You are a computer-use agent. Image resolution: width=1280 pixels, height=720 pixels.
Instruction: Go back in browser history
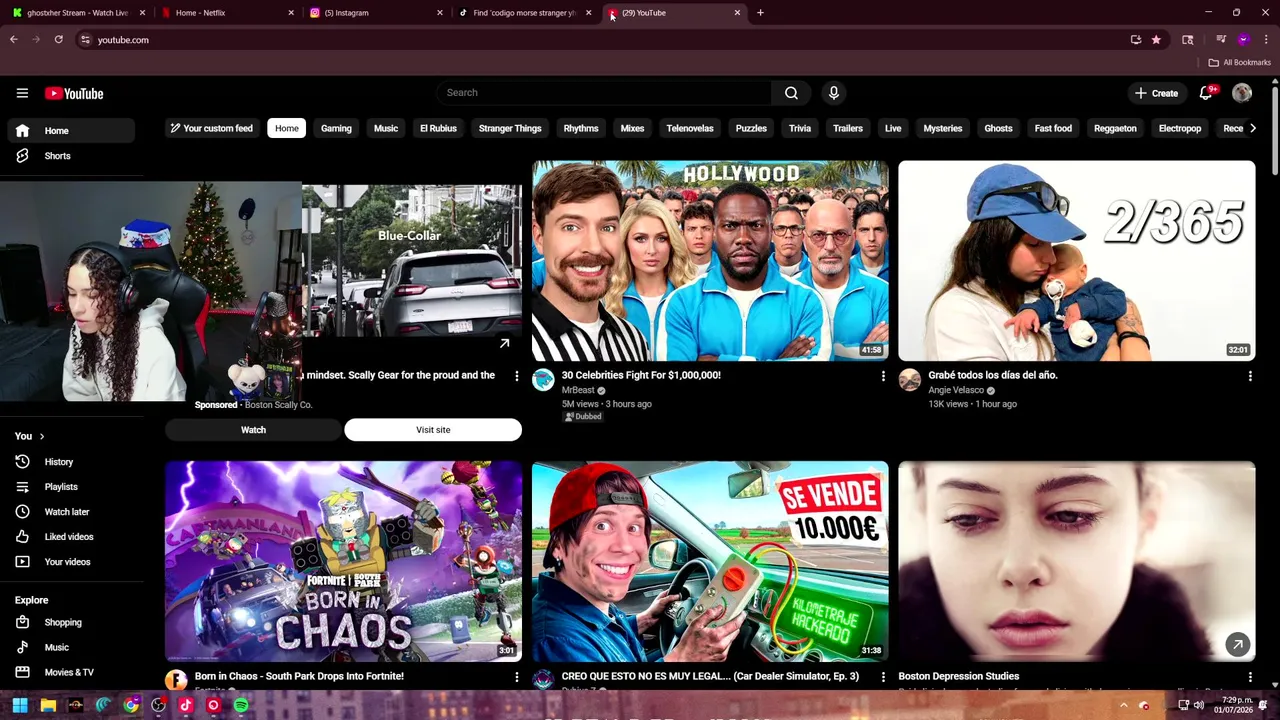pos(14,40)
